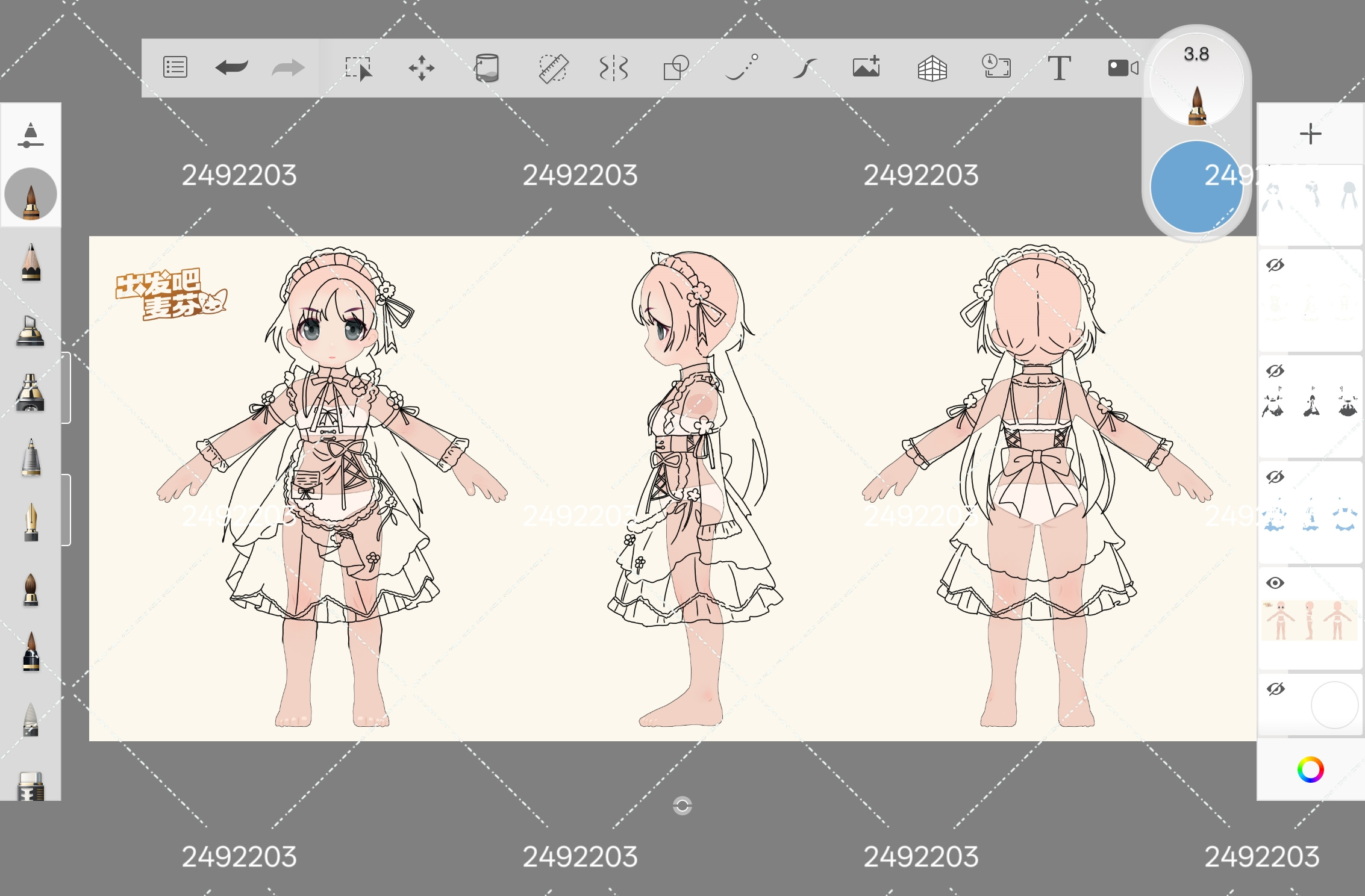Open the draw shapes tool
This screenshot has width=1365, height=896.
click(x=676, y=67)
